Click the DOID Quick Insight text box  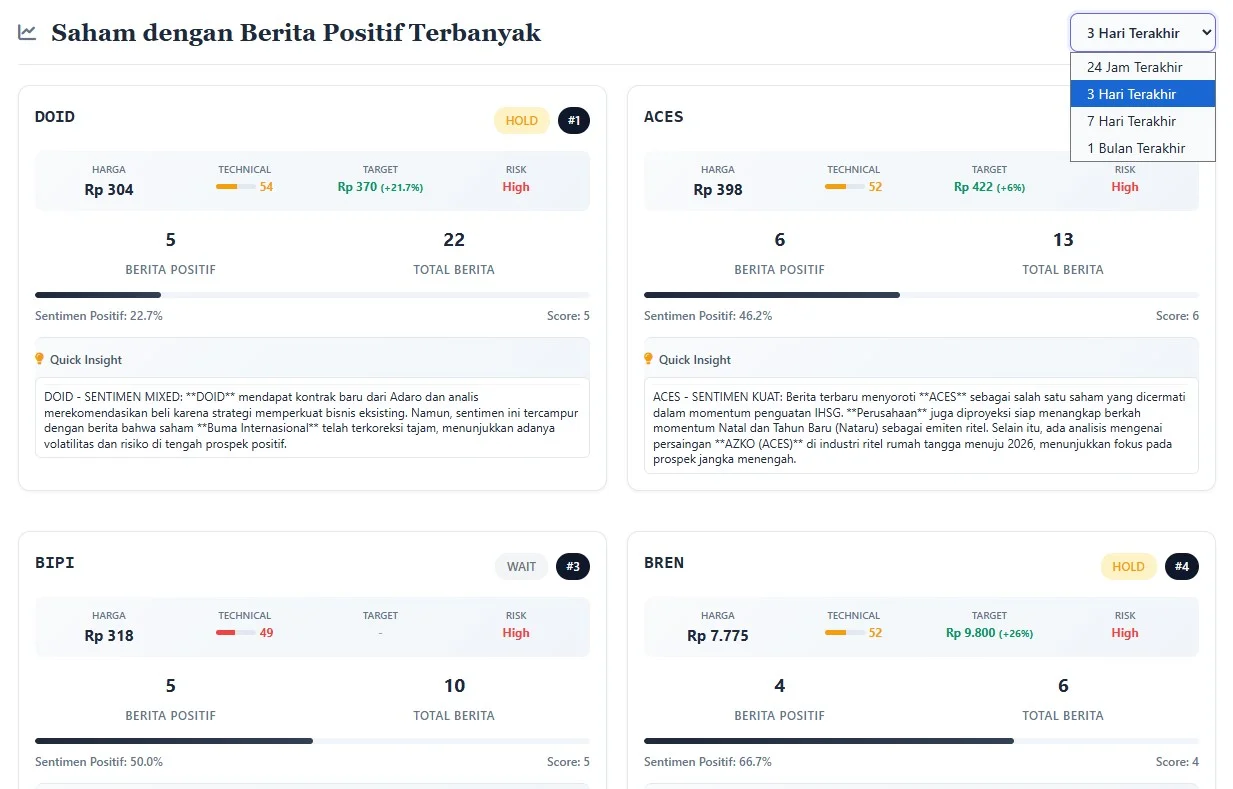point(312,417)
